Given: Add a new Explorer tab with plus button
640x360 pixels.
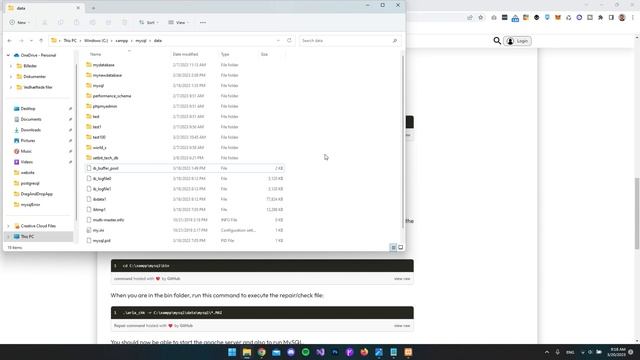Looking at the screenshot, I should [x=93, y=8].
